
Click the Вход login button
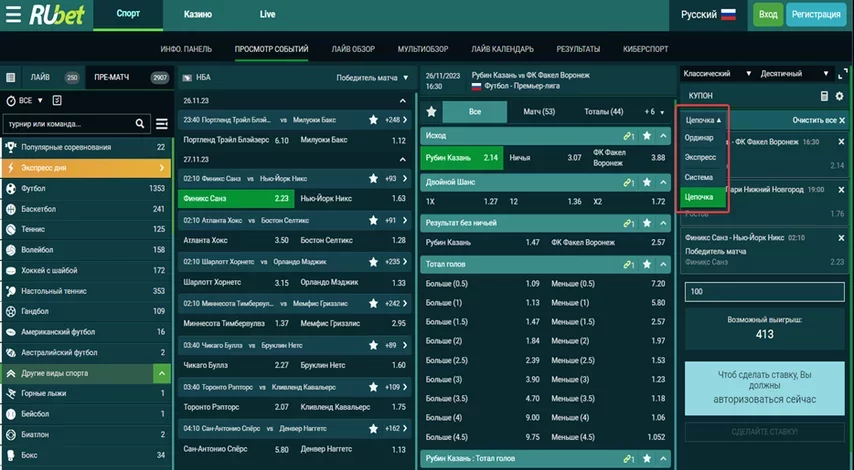click(768, 15)
